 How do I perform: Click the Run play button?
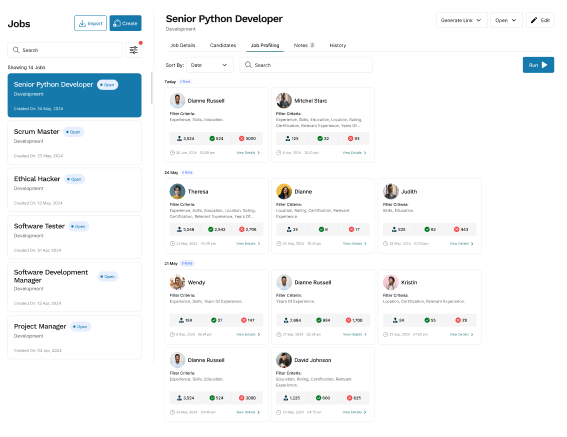pos(538,65)
